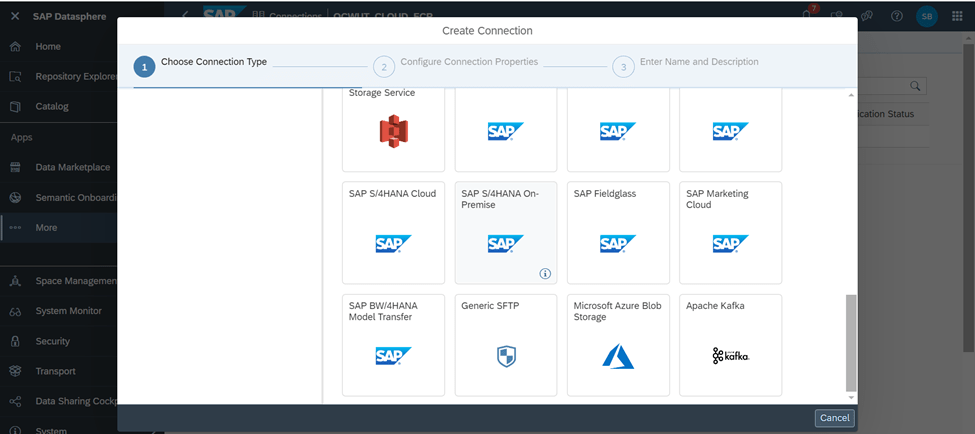The width and height of the screenshot is (975, 434).
Task: Click the scrollbar down arrow
Action: pyautogui.click(x=851, y=397)
